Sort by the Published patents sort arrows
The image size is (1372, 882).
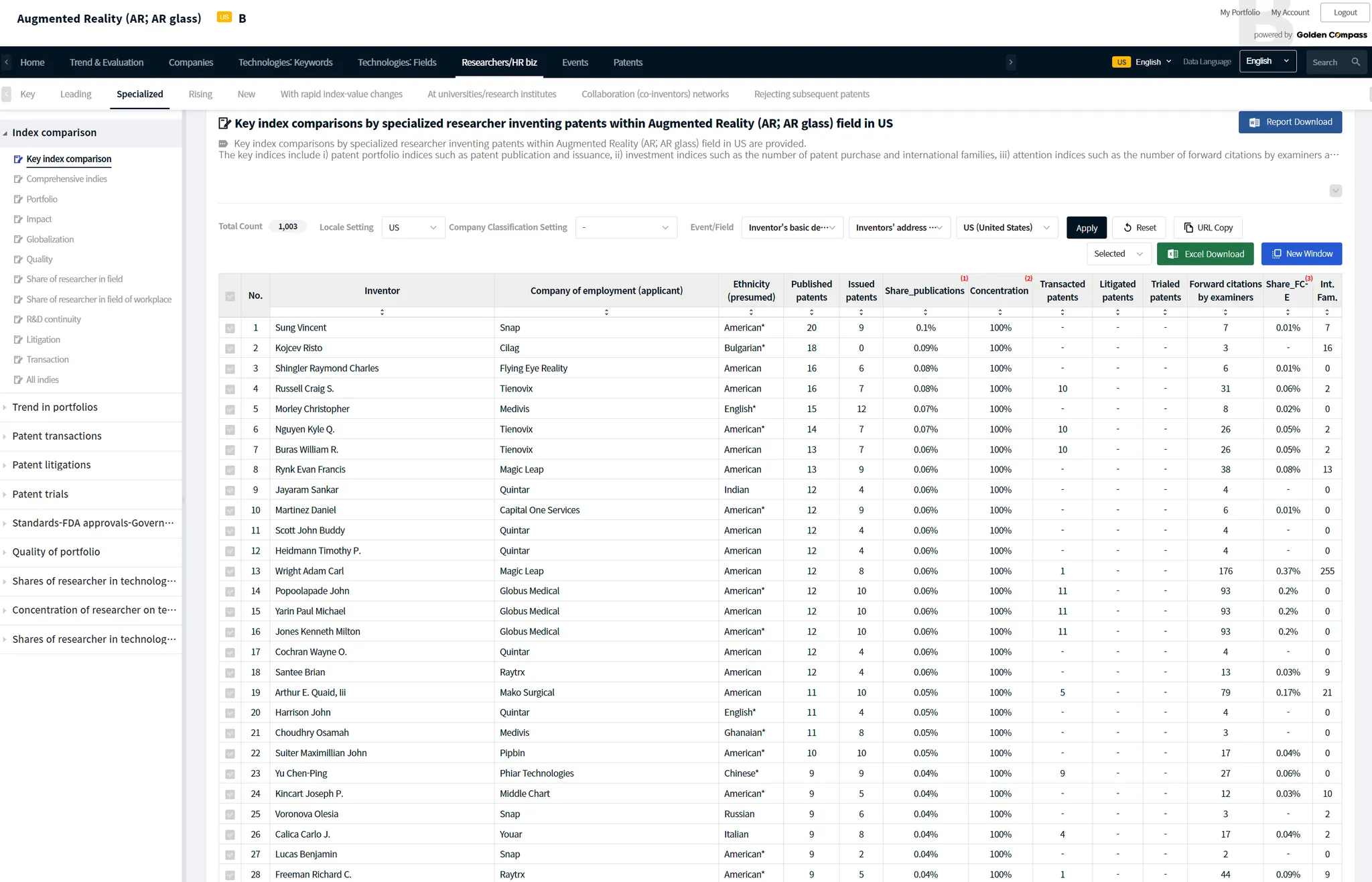pos(811,312)
